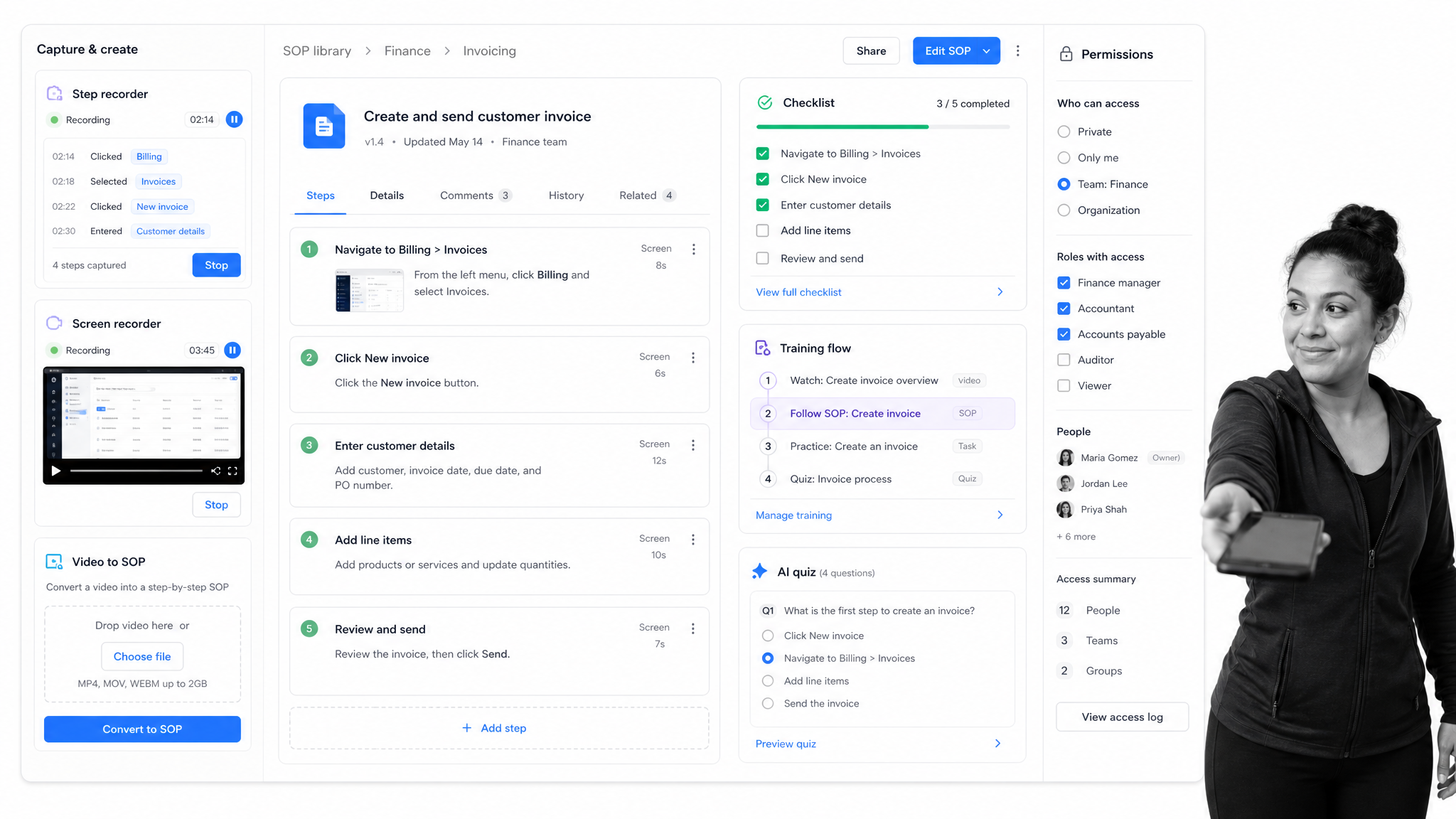1456x819 pixels.
Task: Click the Permissions lock icon
Action: [1066, 54]
